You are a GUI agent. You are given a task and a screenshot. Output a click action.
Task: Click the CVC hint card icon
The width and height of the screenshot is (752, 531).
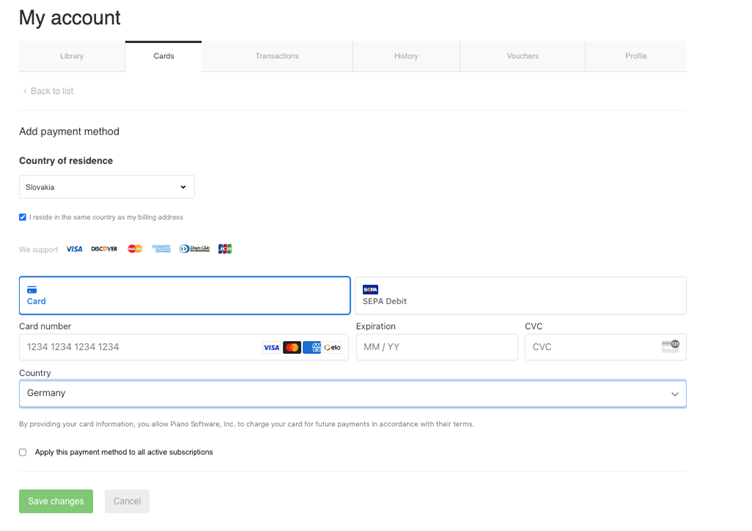[x=670, y=346]
